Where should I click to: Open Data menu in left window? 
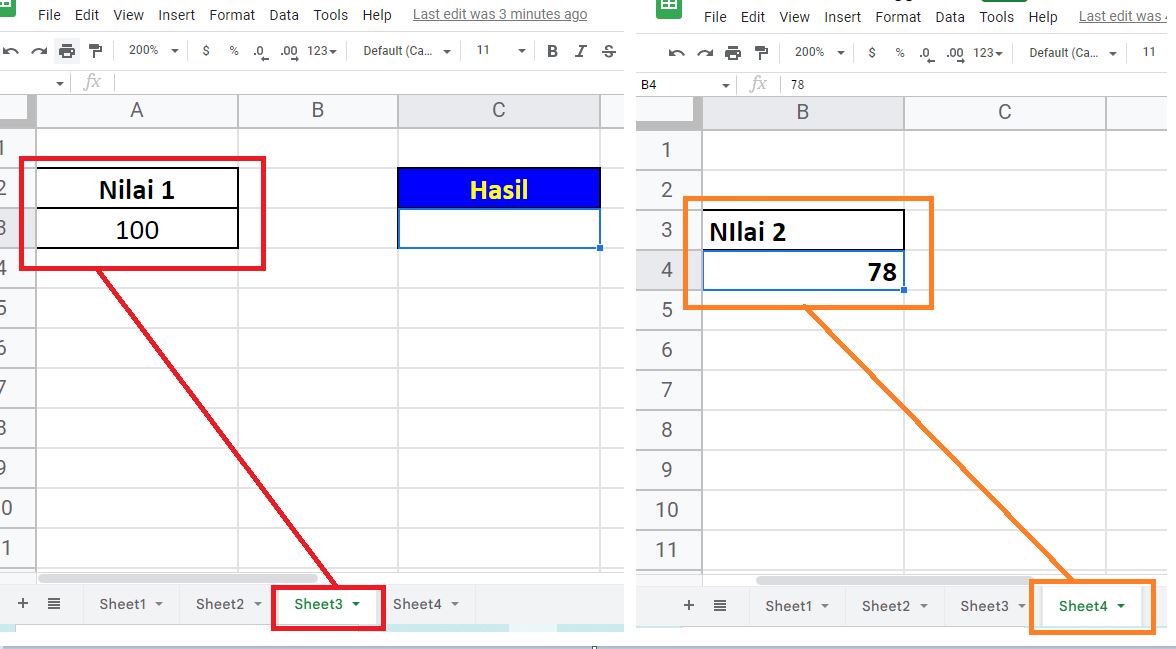(x=284, y=15)
